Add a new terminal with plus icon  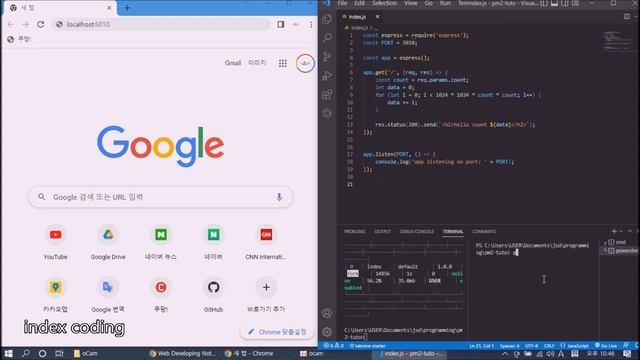coord(614,231)
